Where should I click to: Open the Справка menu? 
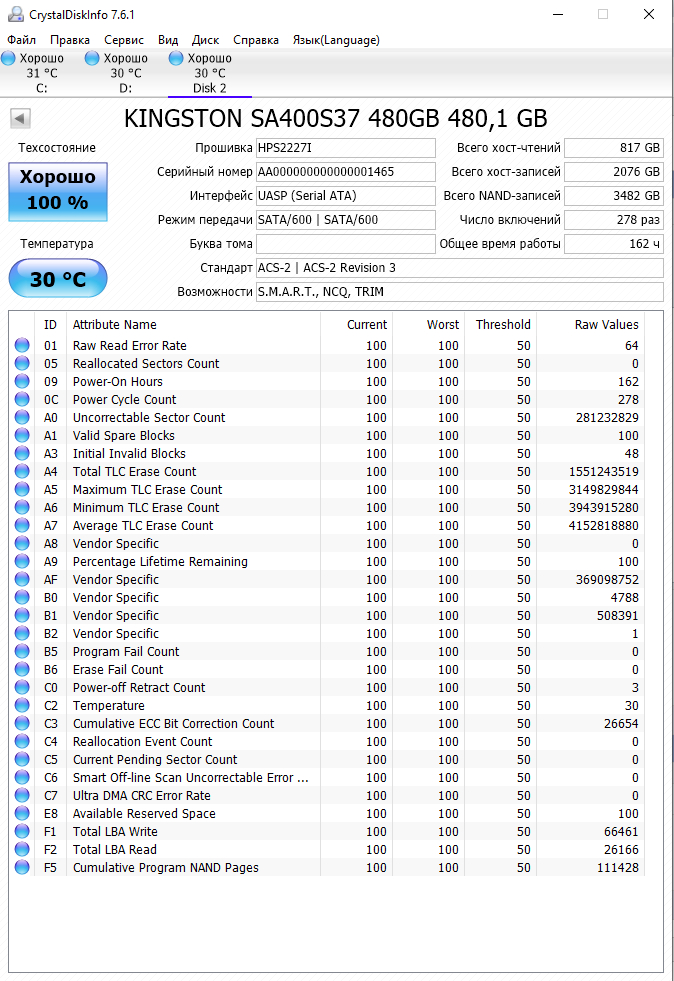(256, 40)
